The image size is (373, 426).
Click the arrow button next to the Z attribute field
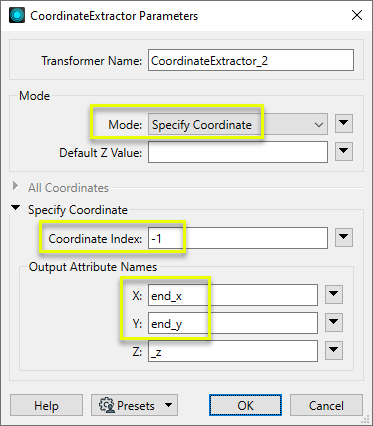pyautogui.click(x=334, y=350)
